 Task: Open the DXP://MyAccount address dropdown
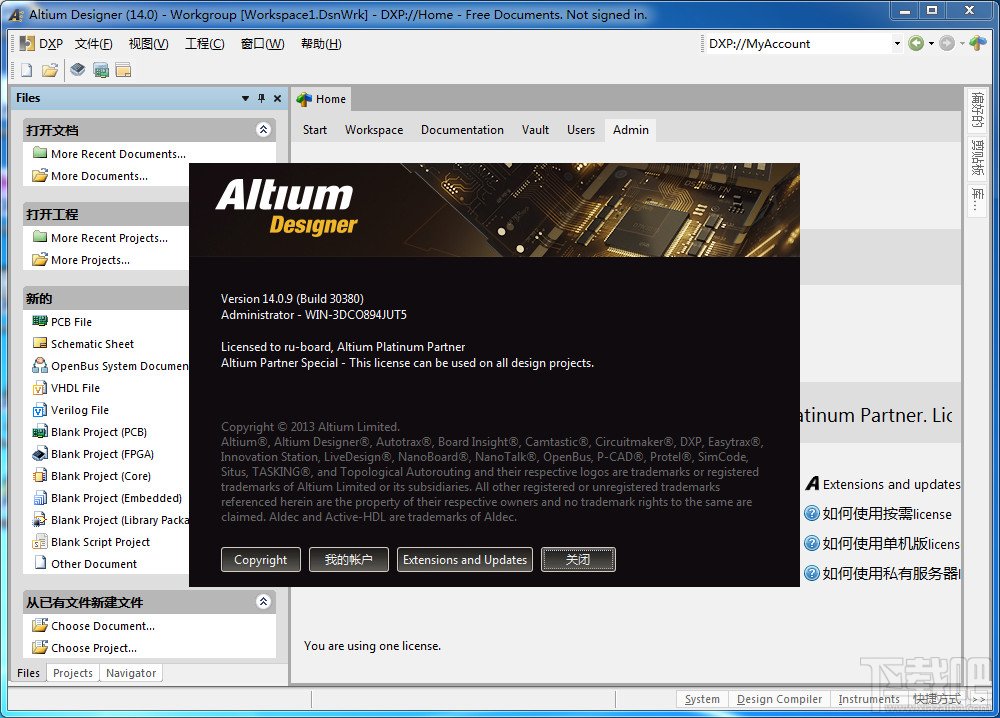[x=897, y=43]
